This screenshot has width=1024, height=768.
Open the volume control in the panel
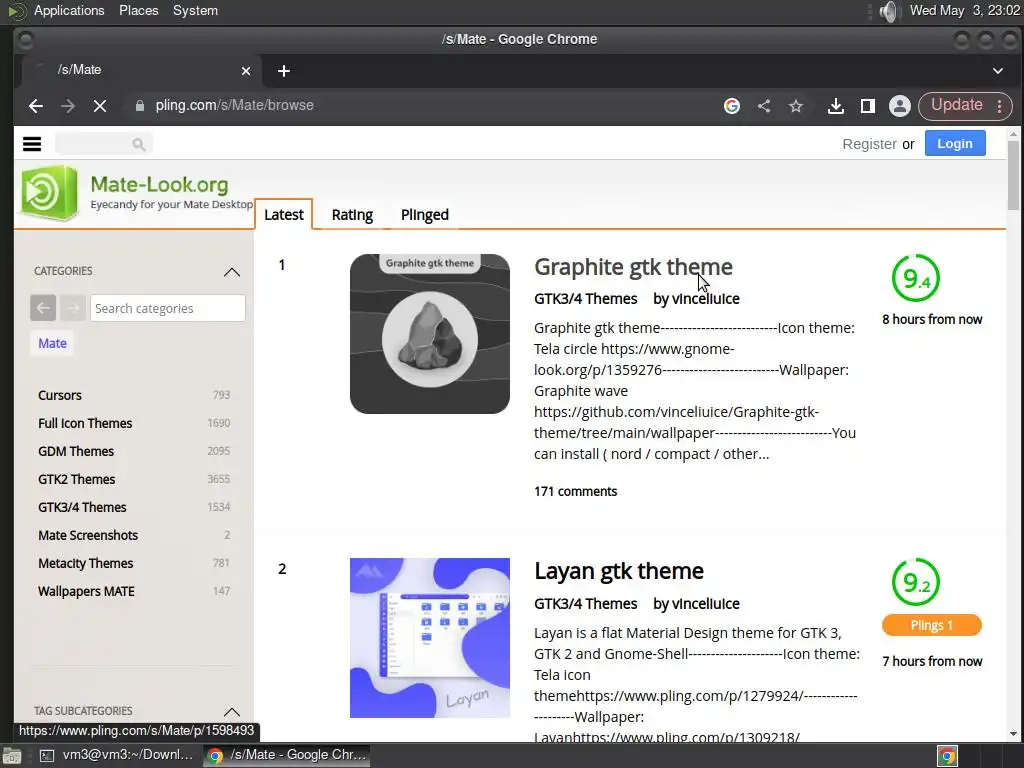(888, 11)
